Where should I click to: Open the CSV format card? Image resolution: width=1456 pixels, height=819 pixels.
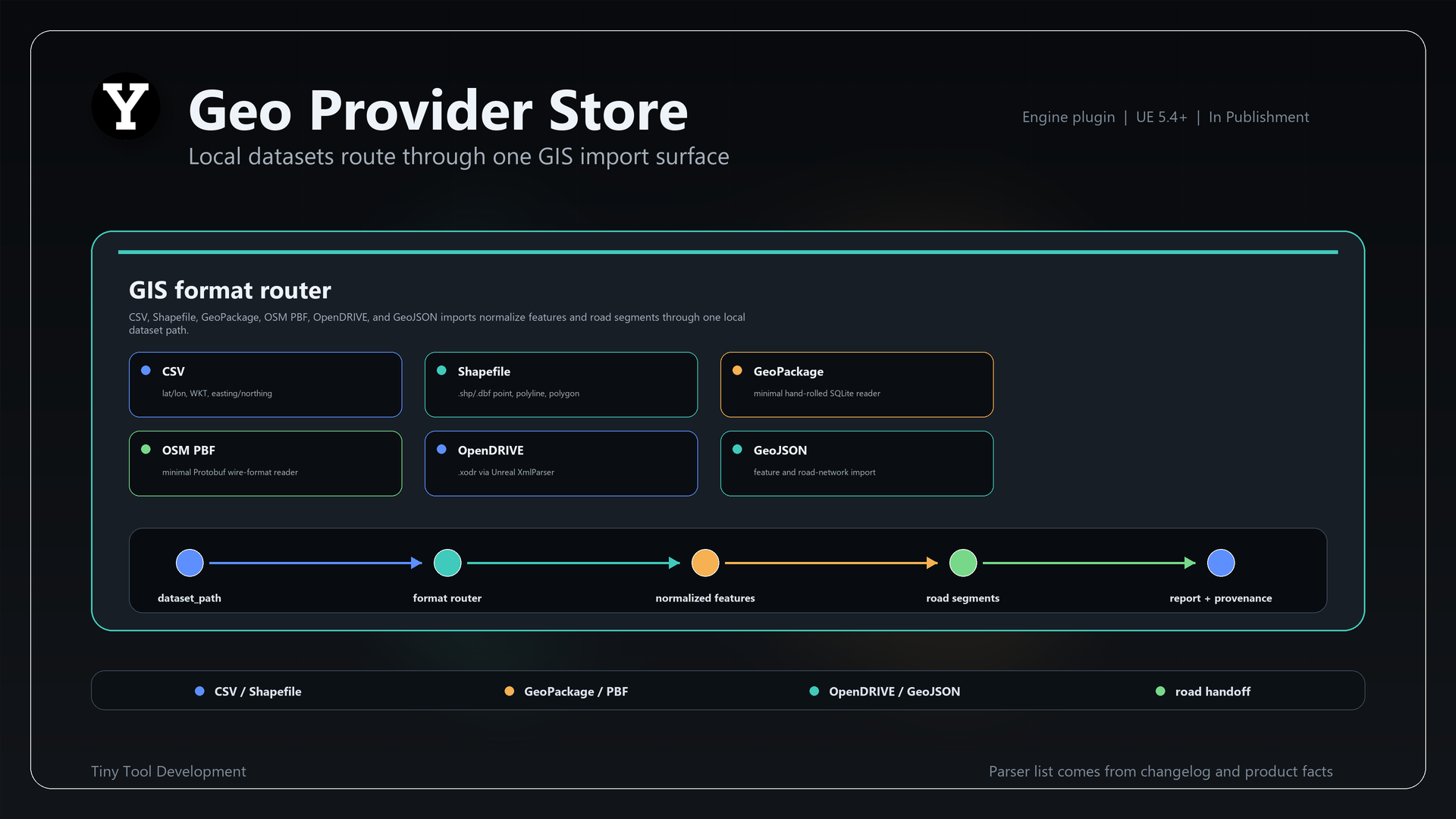pos(265,384)
